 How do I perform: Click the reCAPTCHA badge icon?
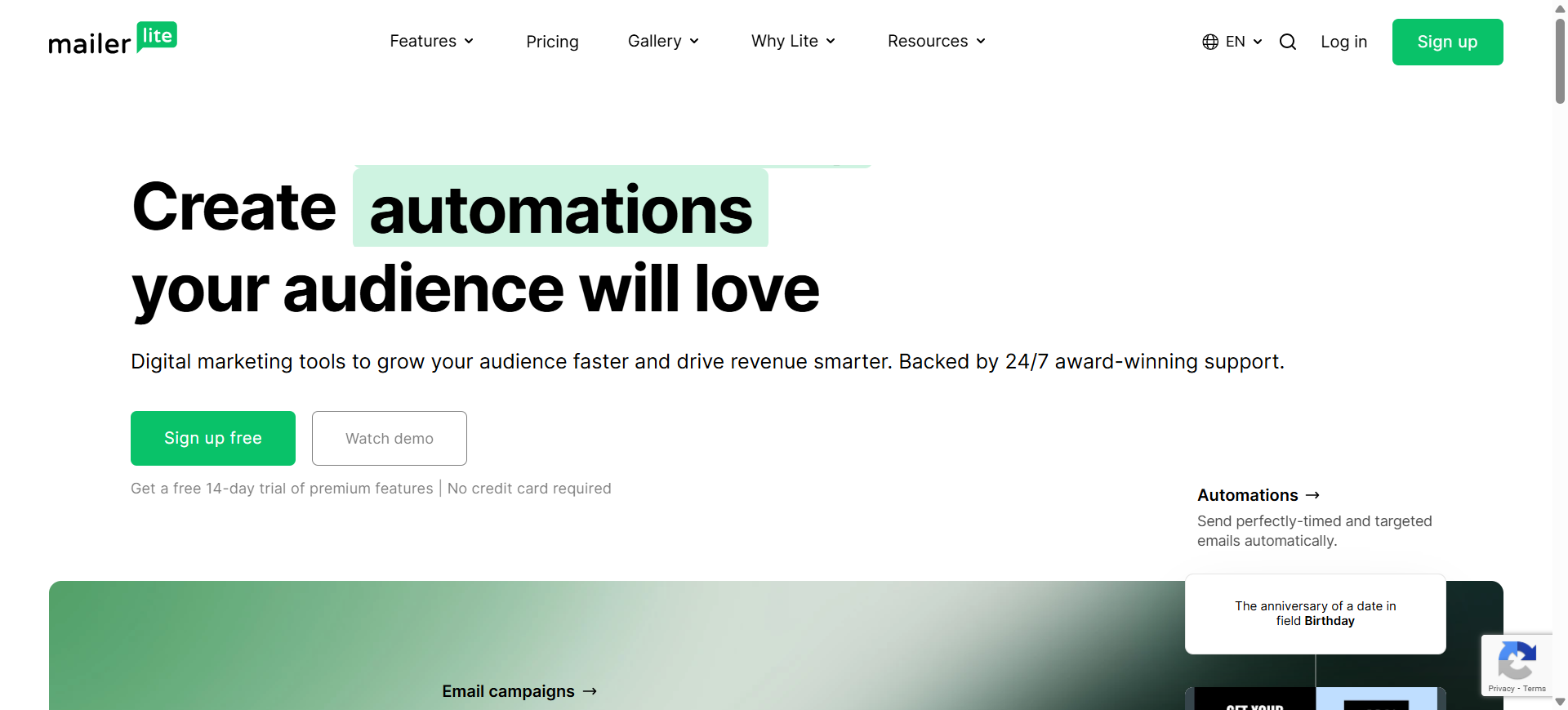pos(1517,661)
